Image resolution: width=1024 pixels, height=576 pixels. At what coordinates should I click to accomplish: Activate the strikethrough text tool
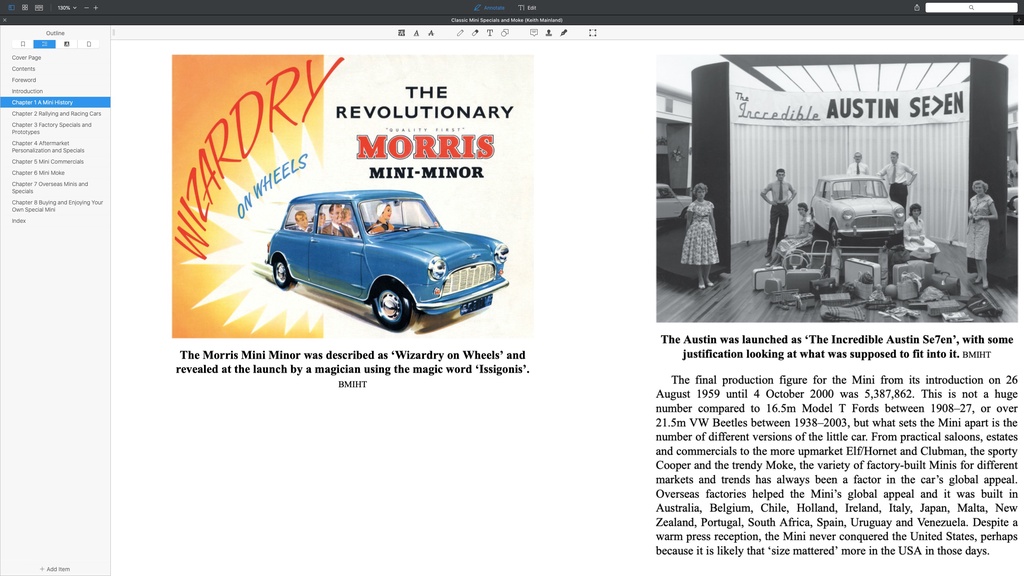pyautogui.click(x=431, y=33)
